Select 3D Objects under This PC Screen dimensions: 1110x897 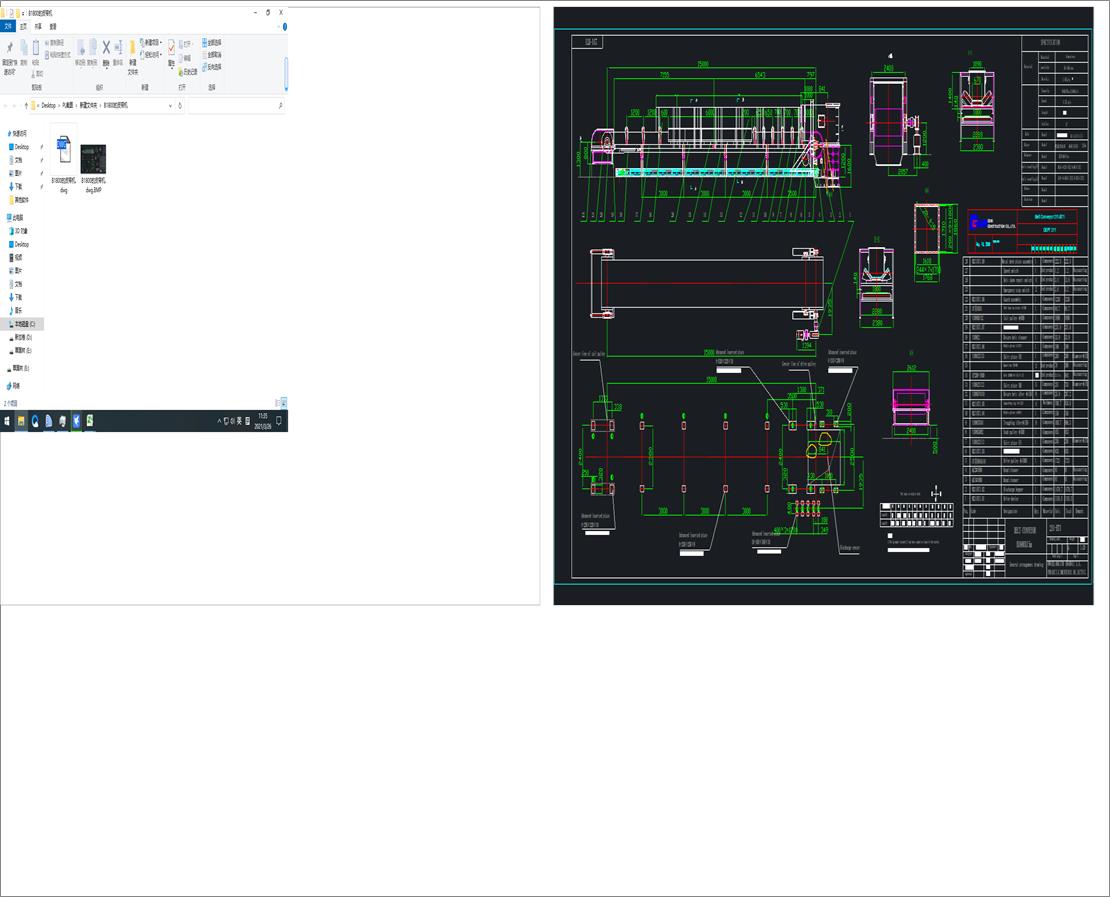click(20, 231)
